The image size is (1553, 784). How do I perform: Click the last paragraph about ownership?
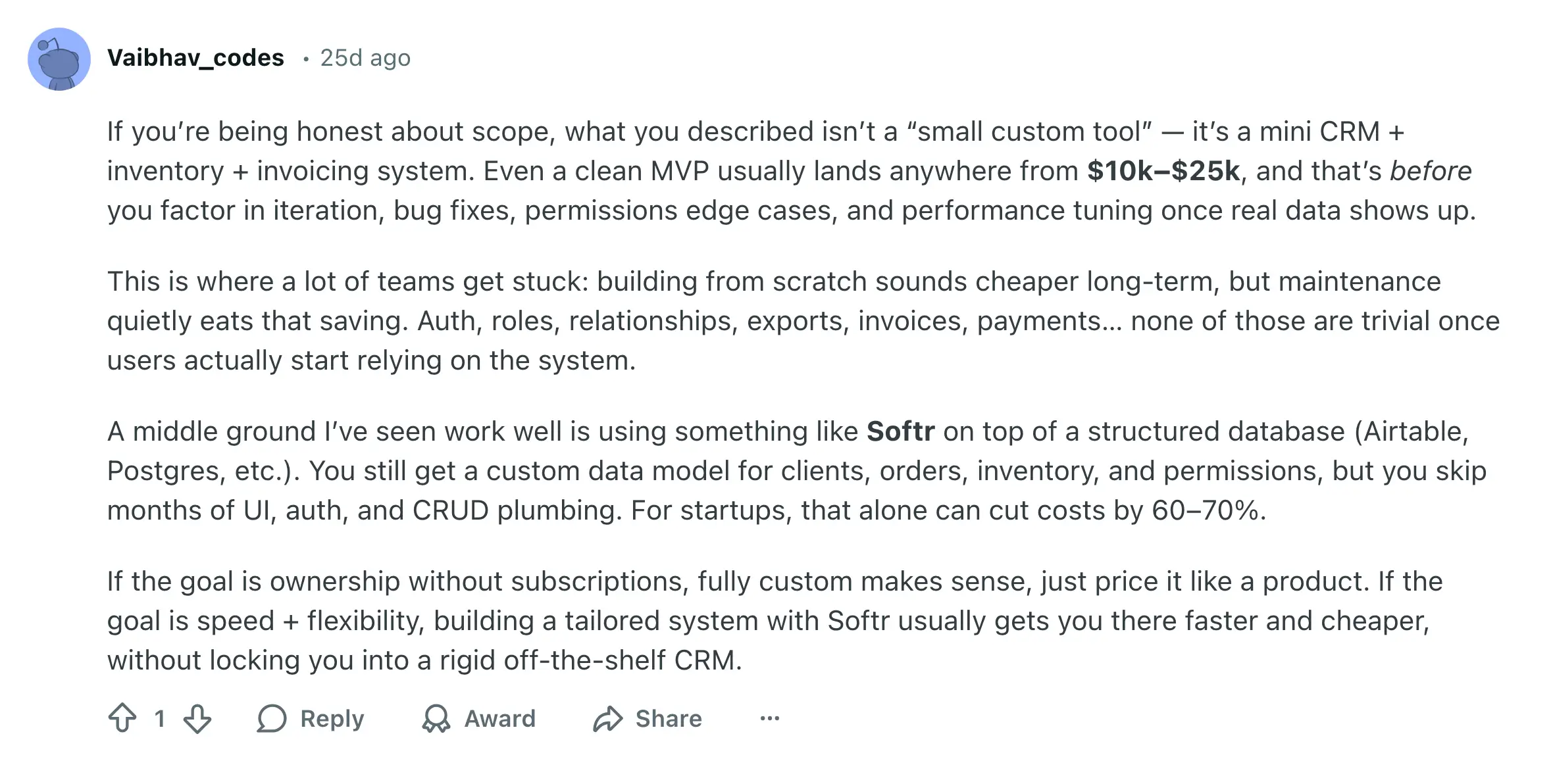click(x=775, y=621)
